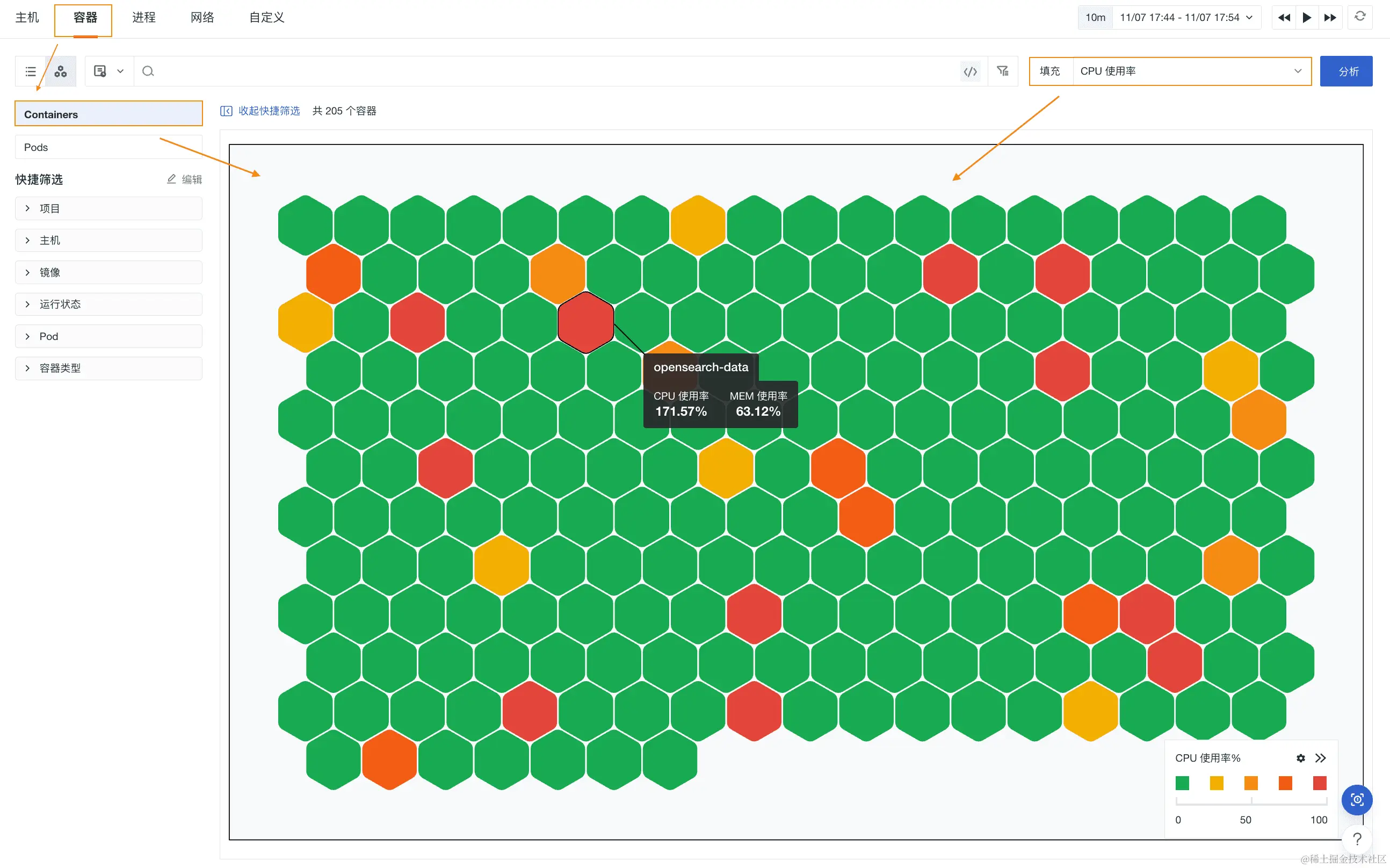
Task: Click the filter settings icon
Action: tap(1003, 71)
